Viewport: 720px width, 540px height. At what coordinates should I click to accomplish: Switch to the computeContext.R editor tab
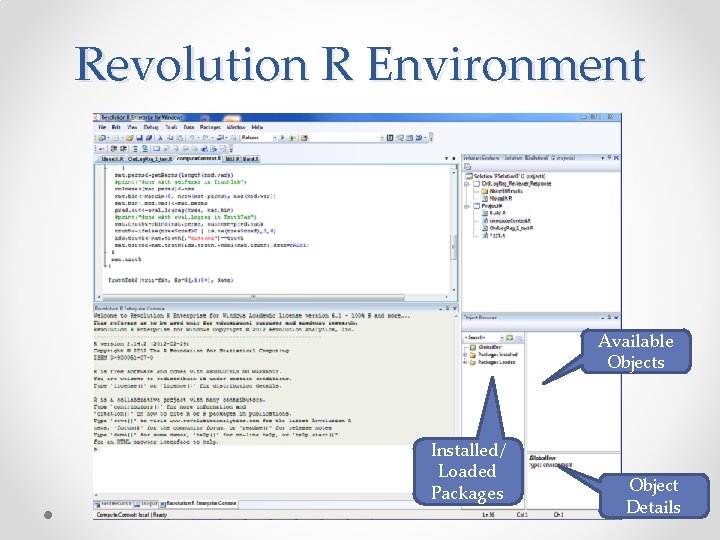point(198,158)
